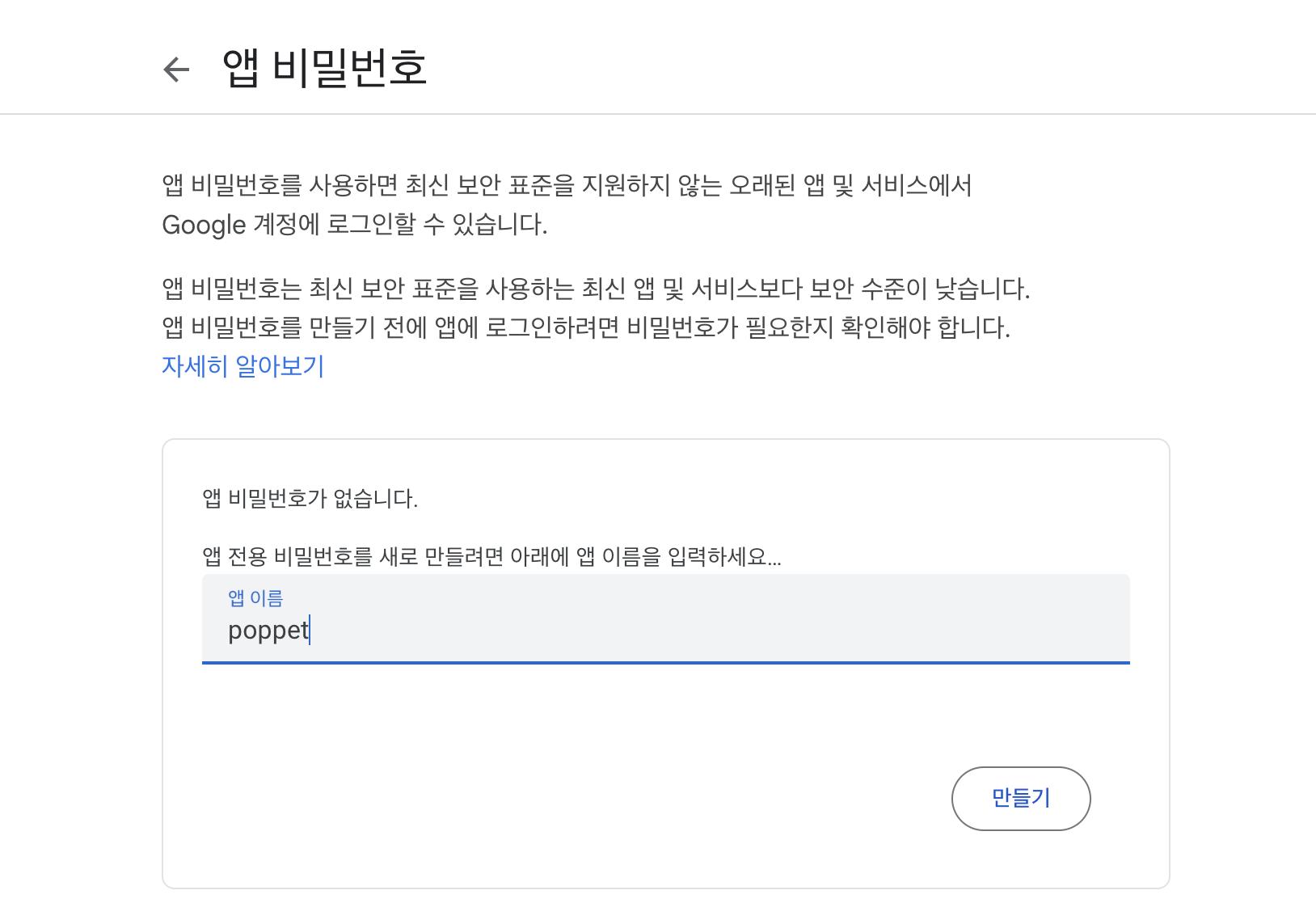Viewport: 1316px width, 920px height.
Task: Click the blue underline of the app name field
Action: pyautogui.click(x=665, y=663)
